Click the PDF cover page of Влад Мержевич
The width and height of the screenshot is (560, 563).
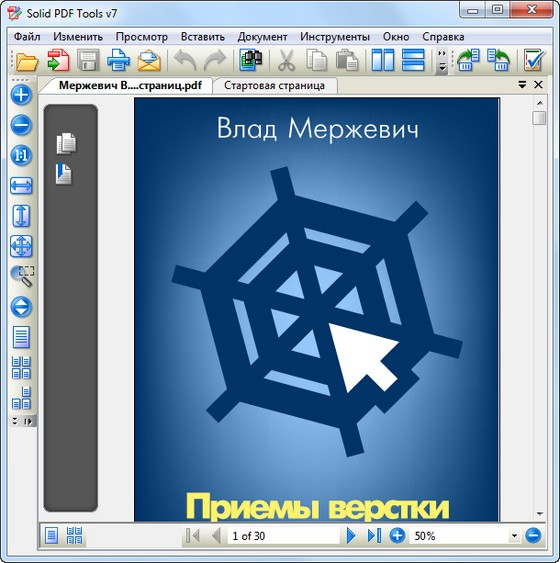(317, 309)
